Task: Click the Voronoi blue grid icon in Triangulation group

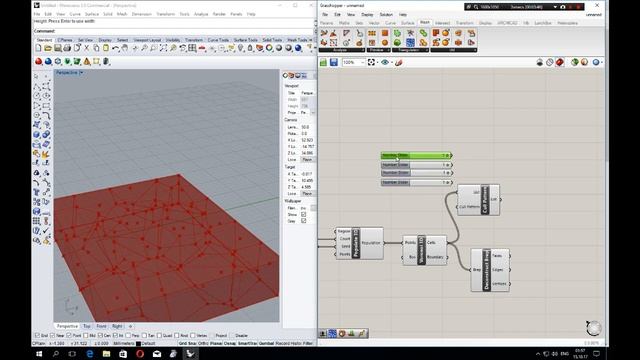Action: (410, 42)
